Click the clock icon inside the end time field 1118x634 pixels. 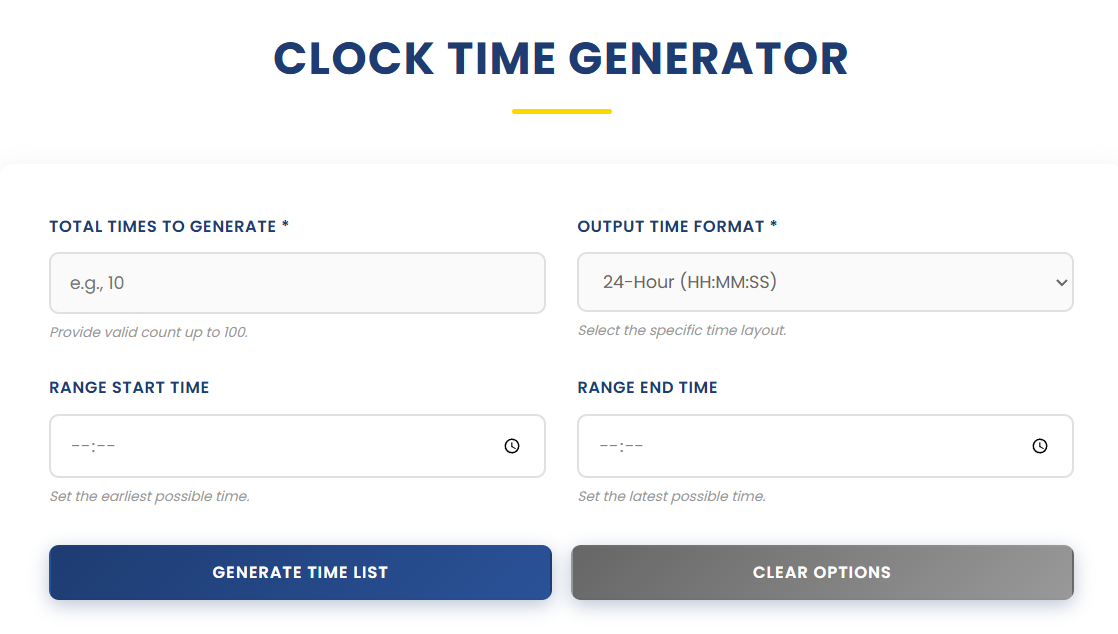1041,446
